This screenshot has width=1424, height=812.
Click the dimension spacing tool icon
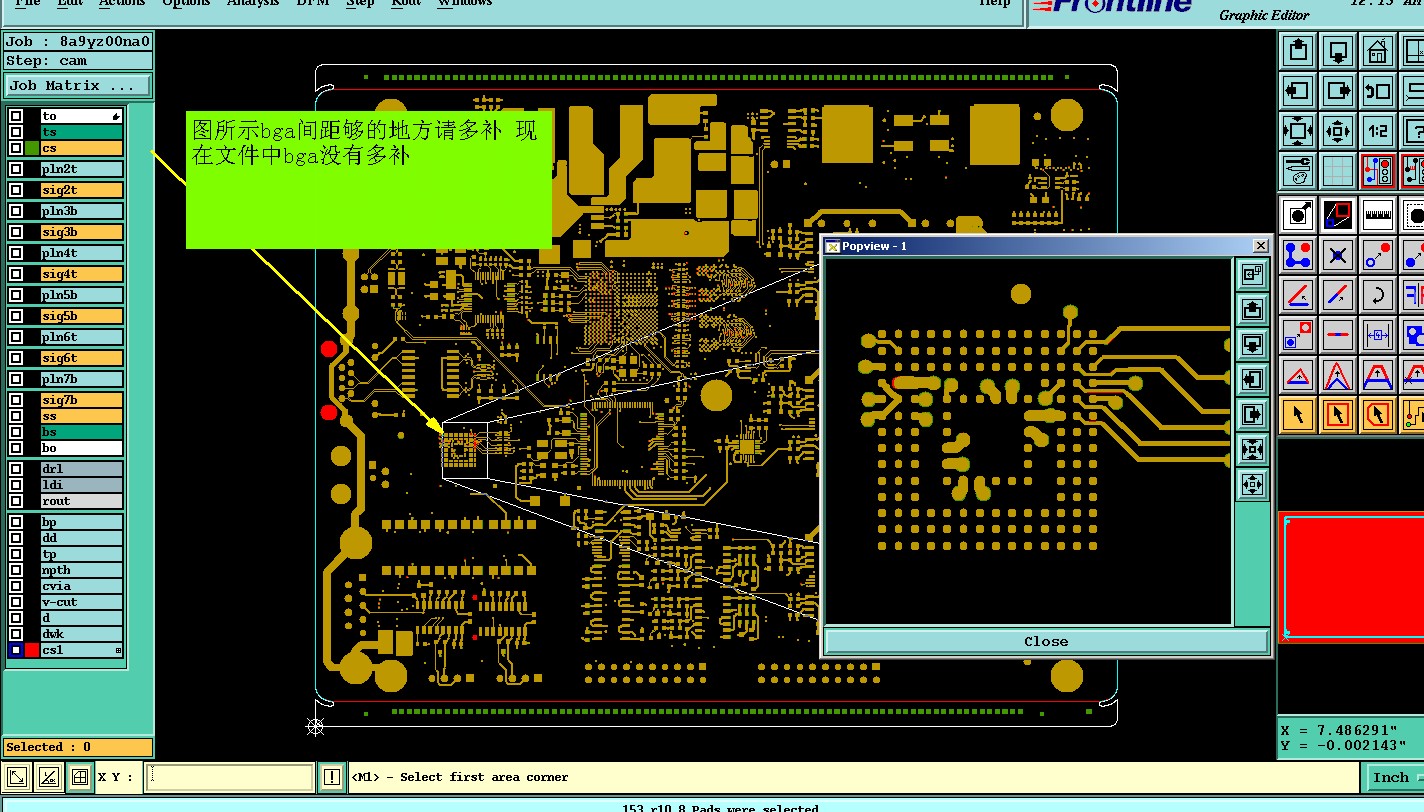1378,334
